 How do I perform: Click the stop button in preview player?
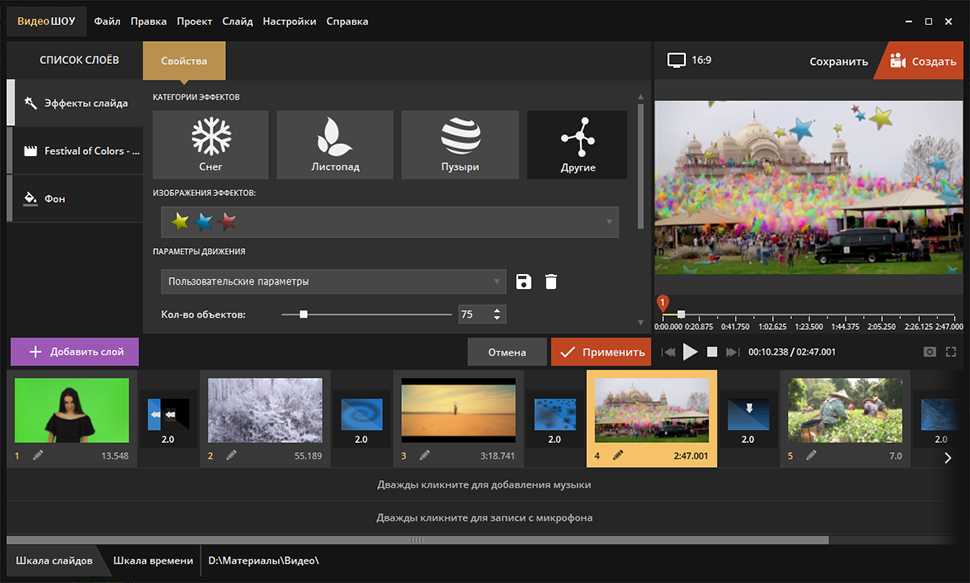712,352
